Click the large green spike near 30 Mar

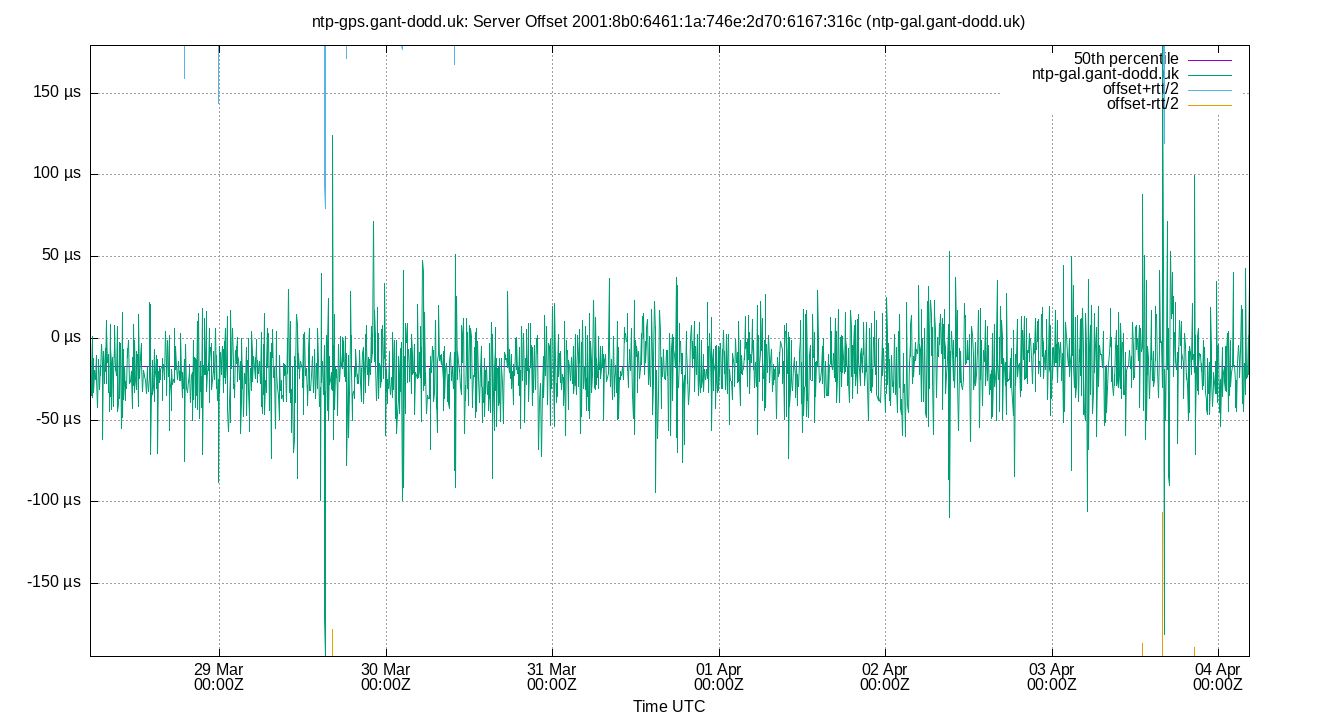(x=331, y=200)
